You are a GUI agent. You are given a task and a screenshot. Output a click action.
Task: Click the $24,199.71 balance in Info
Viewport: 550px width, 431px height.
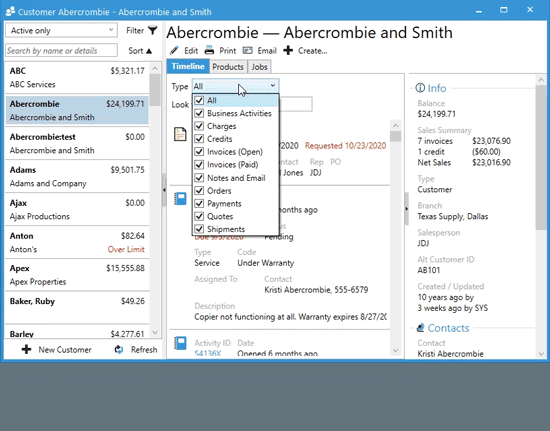436,114
